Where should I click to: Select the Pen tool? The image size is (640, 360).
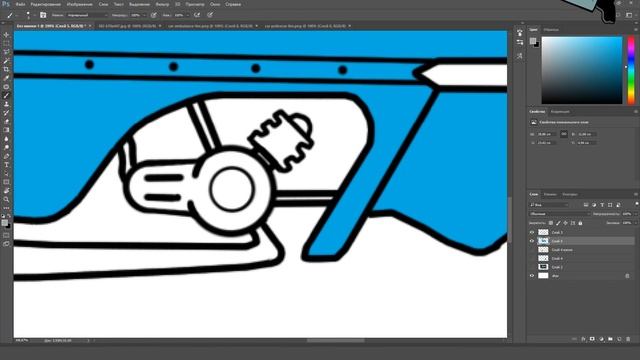(6, 156)
